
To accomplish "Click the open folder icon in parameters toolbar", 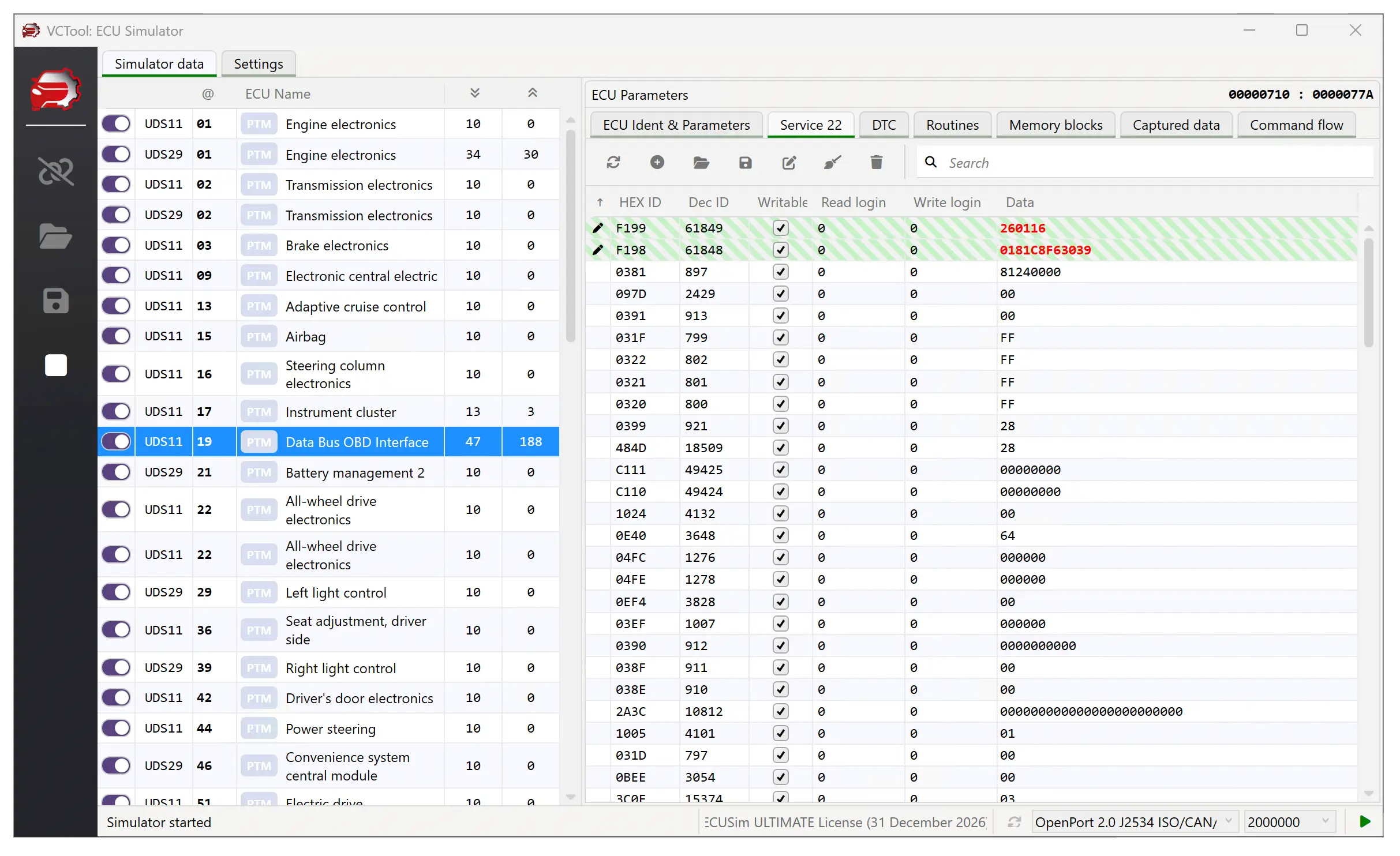I will [x=701, y=163].
